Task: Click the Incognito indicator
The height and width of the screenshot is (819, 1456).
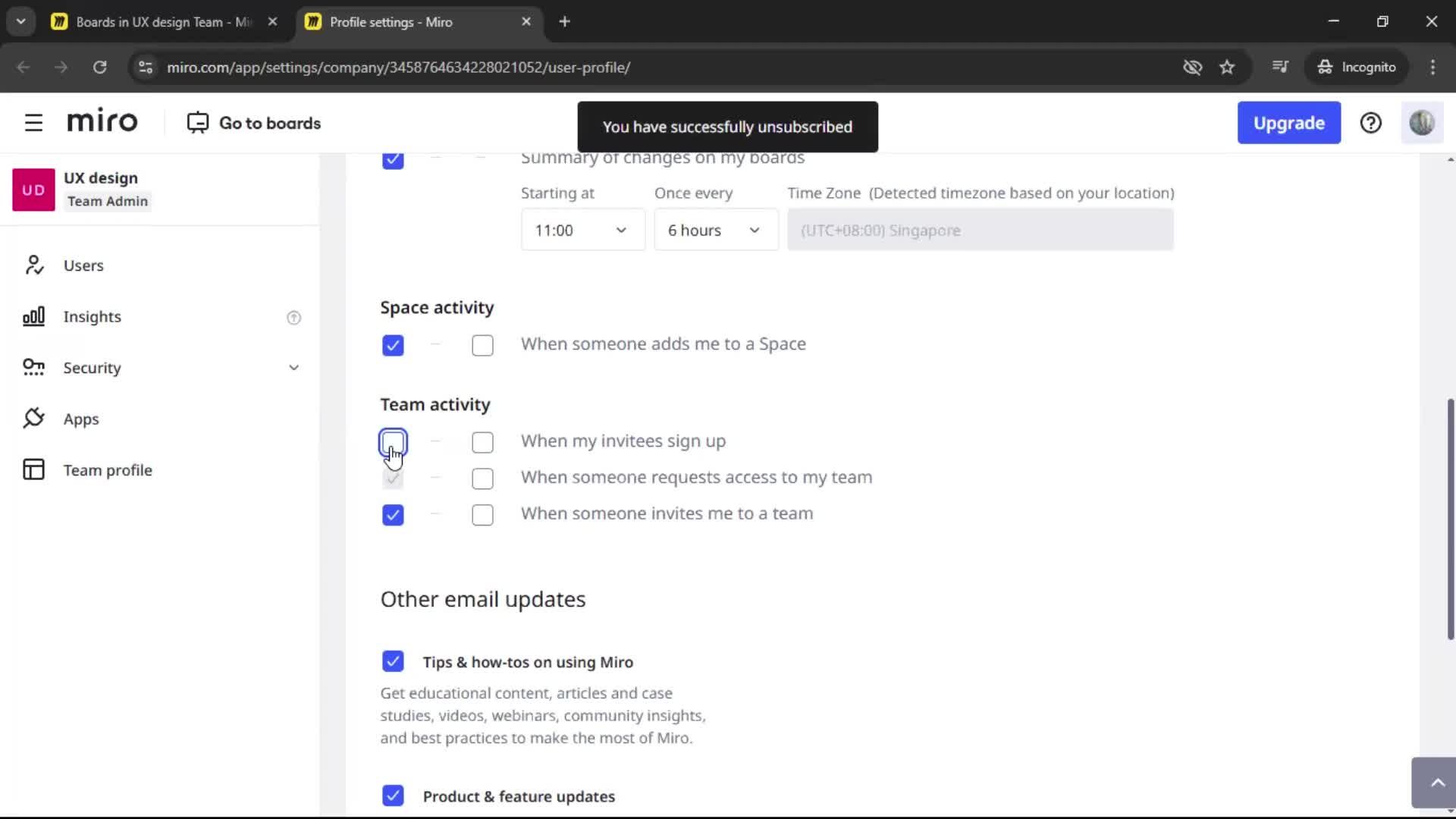Action: pyautogui.click(x=1357, y=67)
